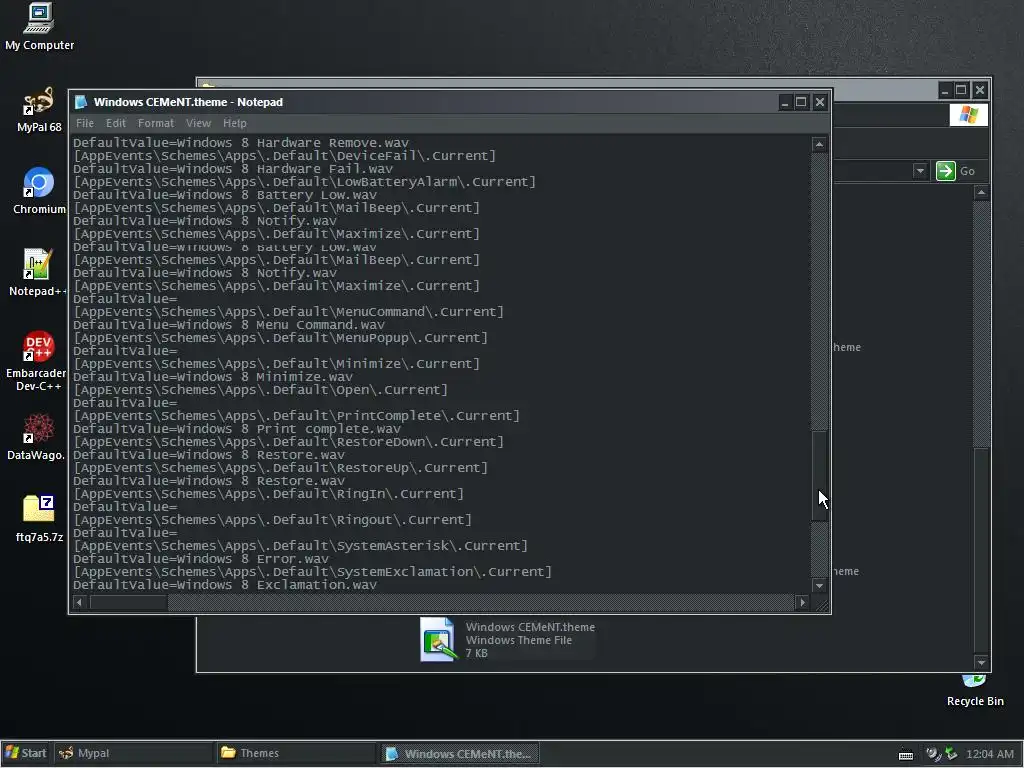Click the PrintComplete\.Current section line

(296, 415)
